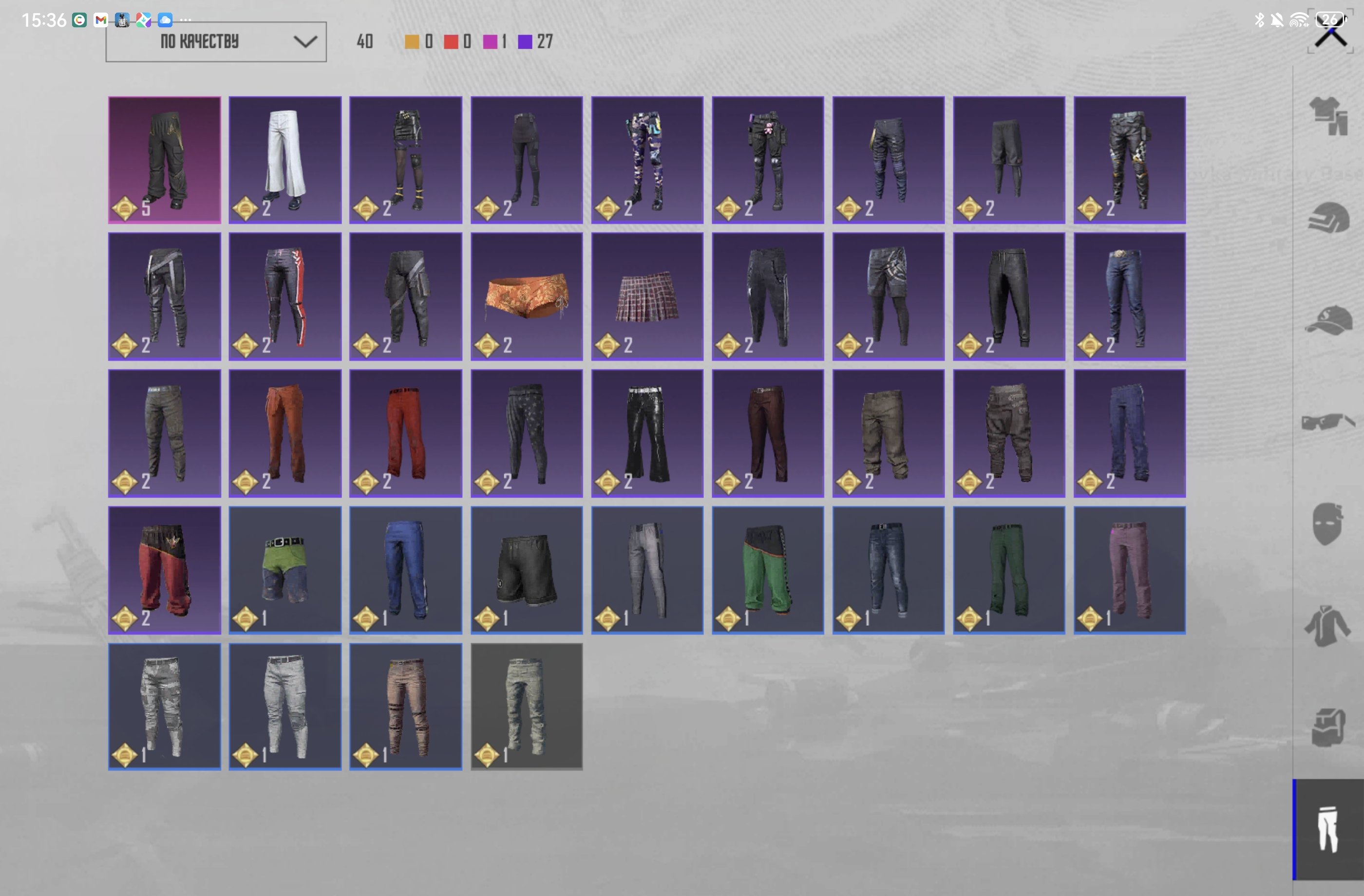Open the backpack category
The width and height of the screenshot is (1364, 896).
point(1328,727)
